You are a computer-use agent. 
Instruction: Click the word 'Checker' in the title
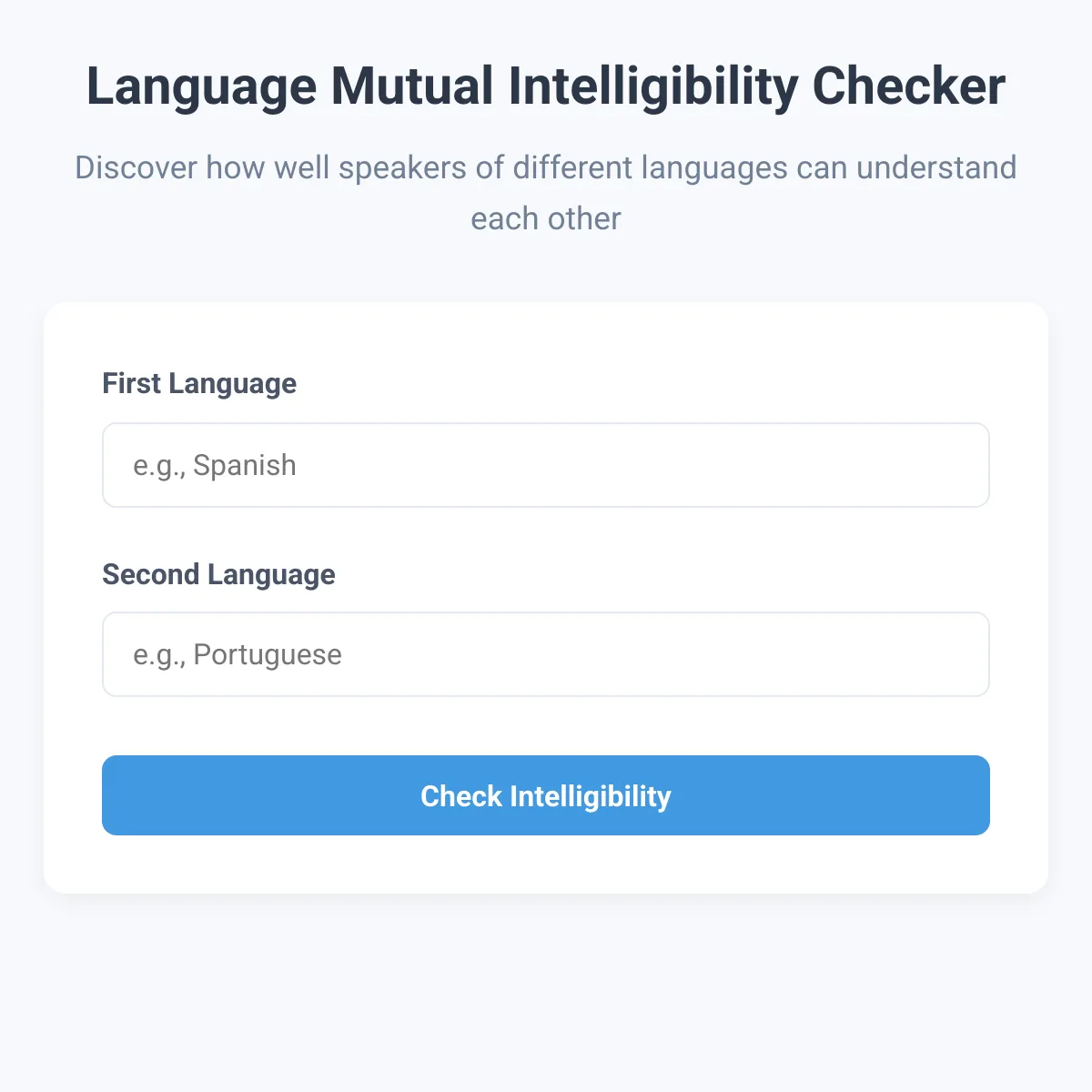point(909,86)
